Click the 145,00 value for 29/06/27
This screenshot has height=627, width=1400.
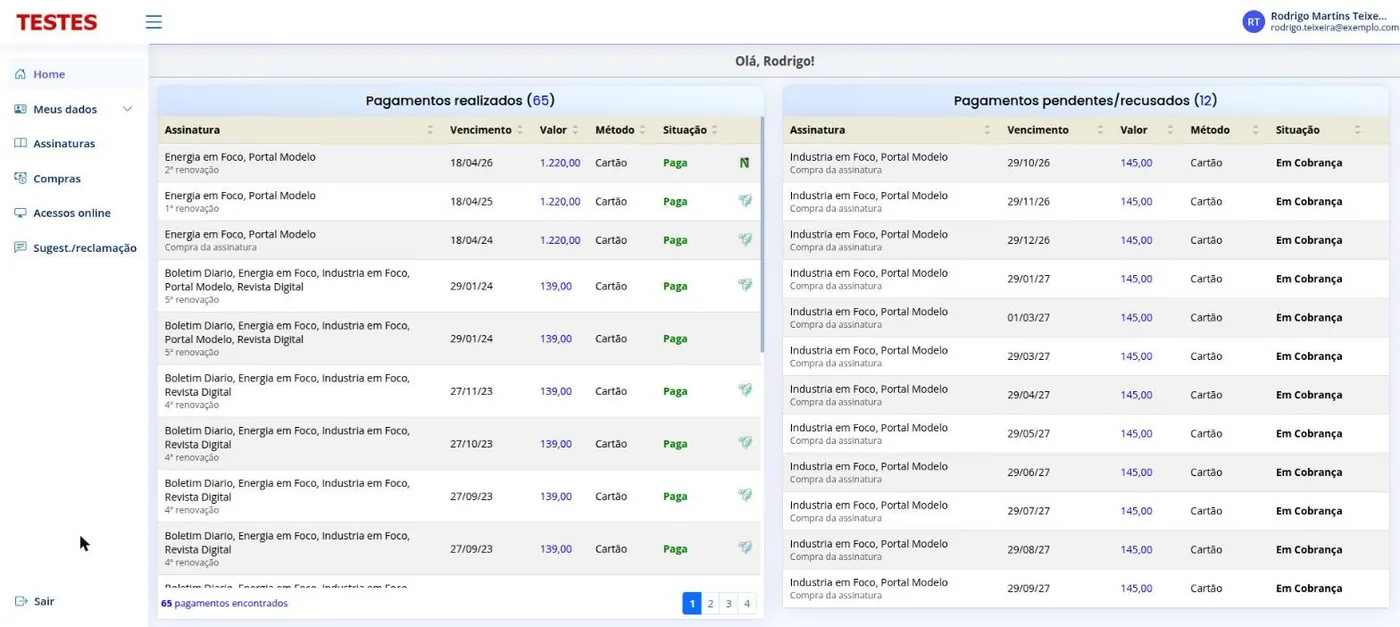[x=1136, y=472]
